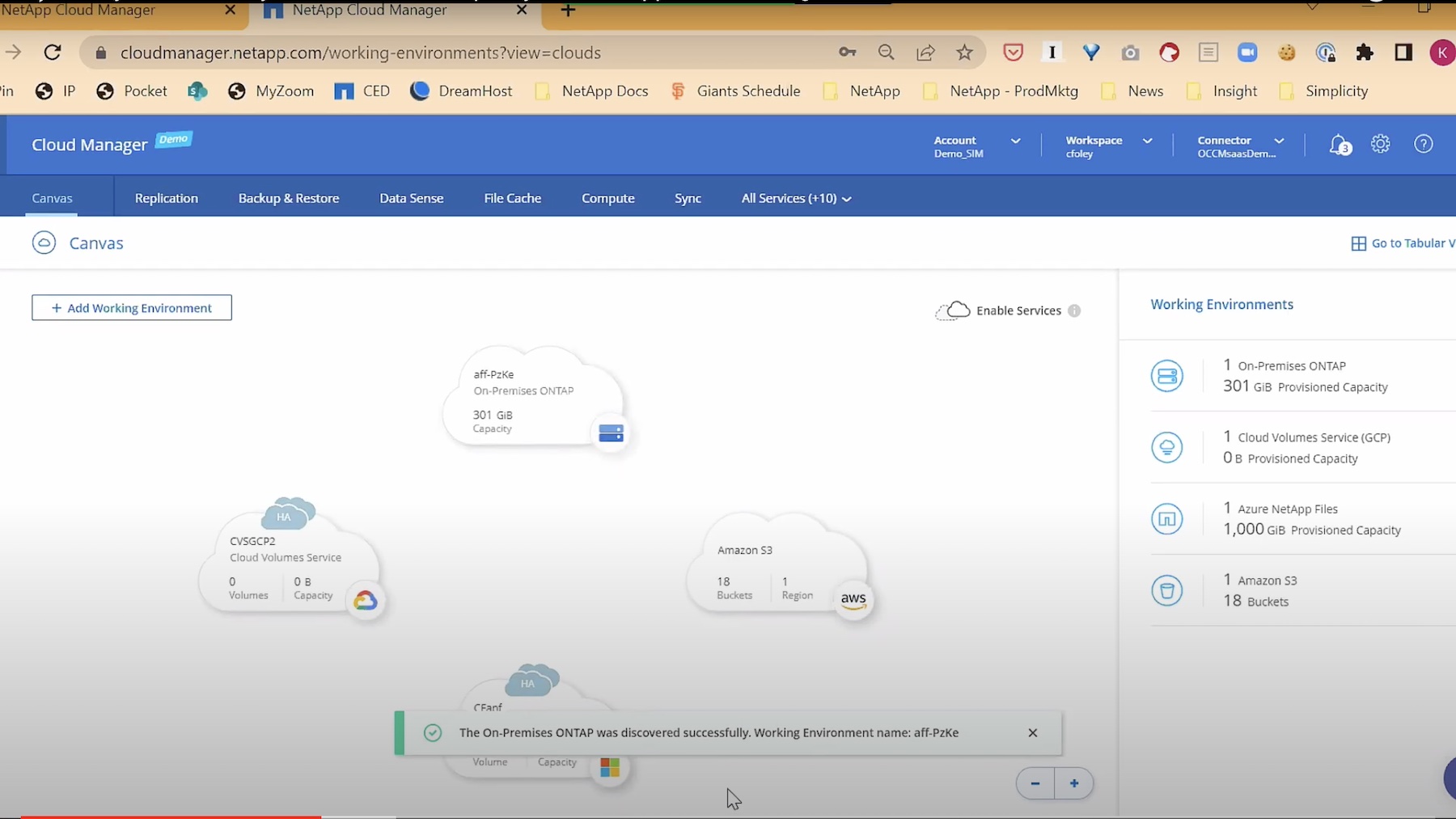Expand the Connector dropdown
The height and width of the screenshot is (819, 1456).
point(1240,146)
